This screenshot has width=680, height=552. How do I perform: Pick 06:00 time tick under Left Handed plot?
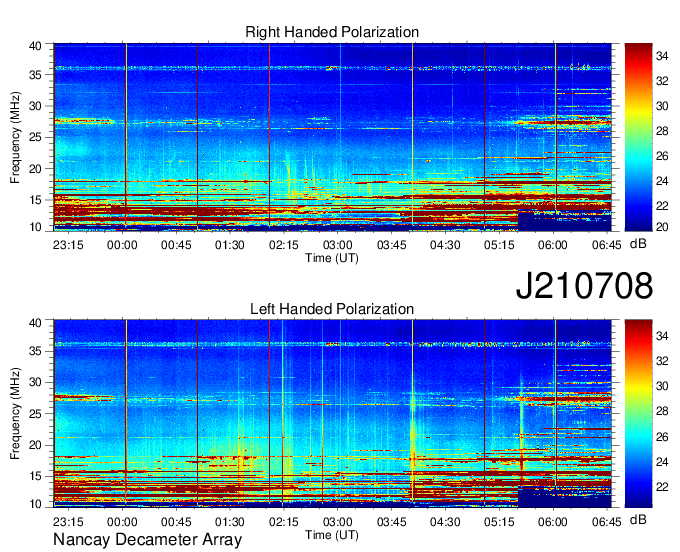(x=552, y=521)
